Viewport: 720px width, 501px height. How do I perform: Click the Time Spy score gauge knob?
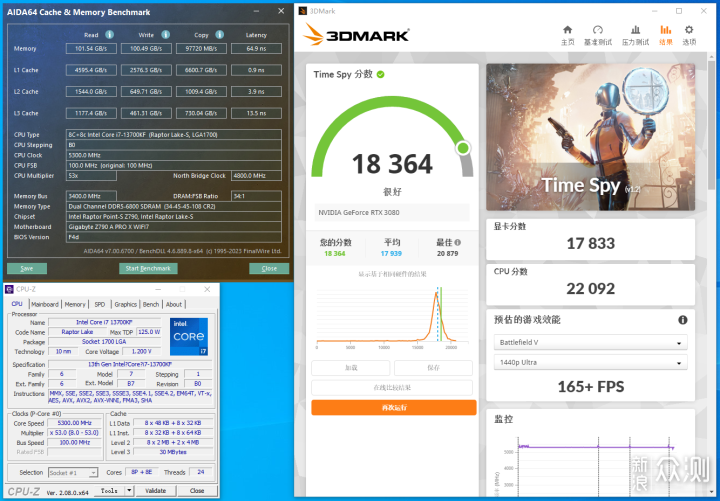coord(463,148)
